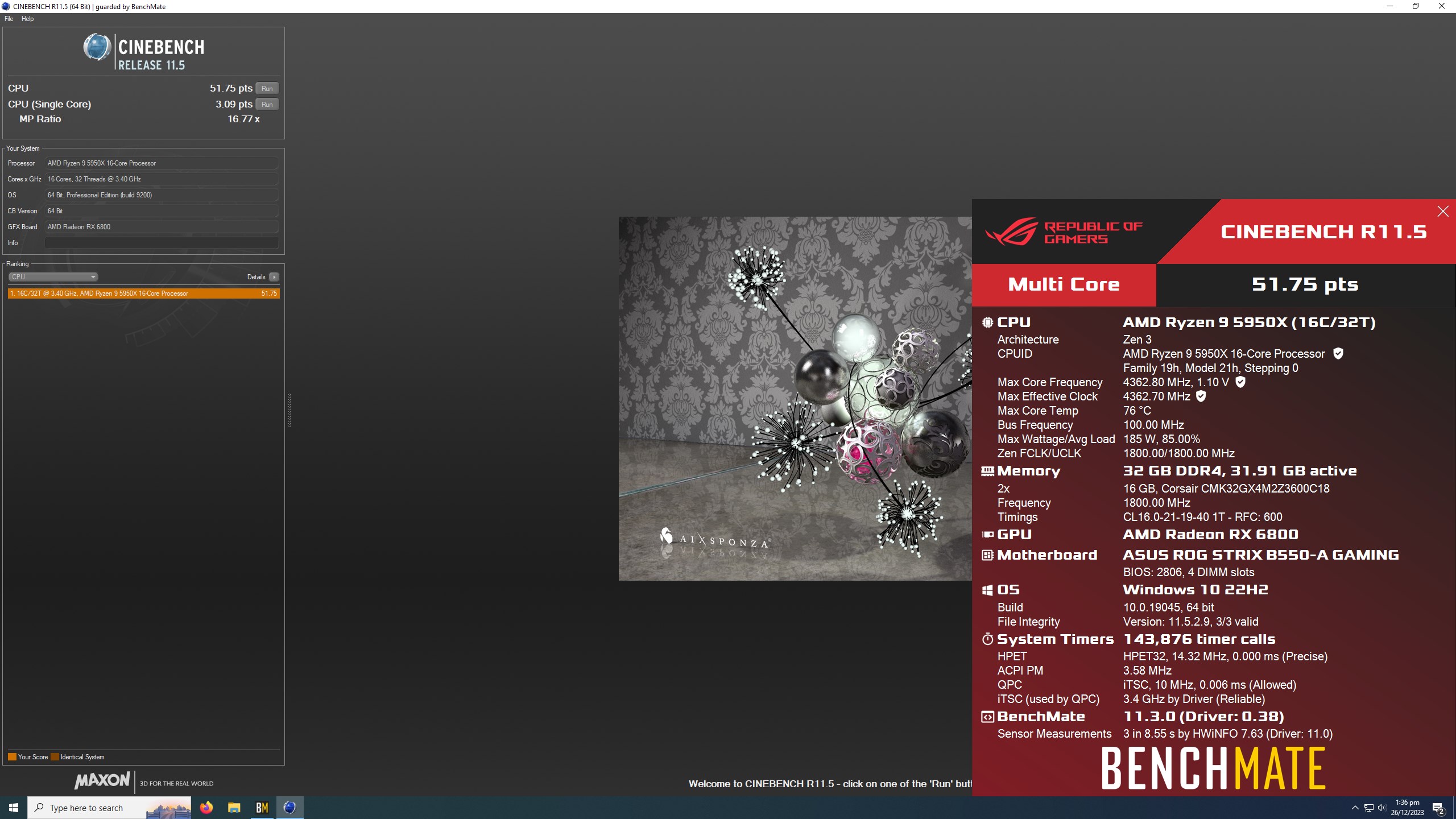This screenshot has width=1456, height=819.
Task: Click the Windows OS icon in BenchMate panel
Action: coord(987,590)
